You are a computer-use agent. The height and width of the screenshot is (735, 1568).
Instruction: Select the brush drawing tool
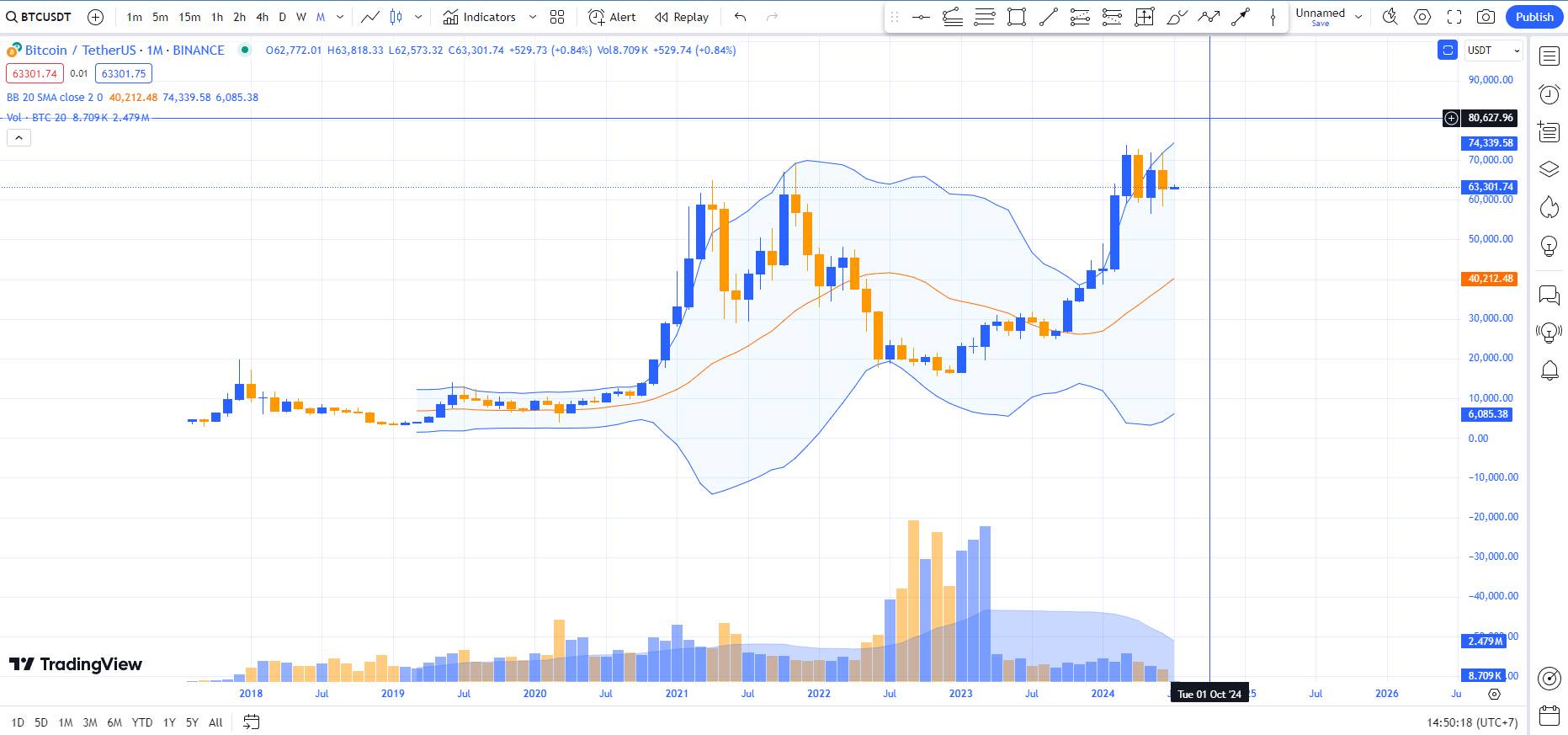tap(1177, 17)
